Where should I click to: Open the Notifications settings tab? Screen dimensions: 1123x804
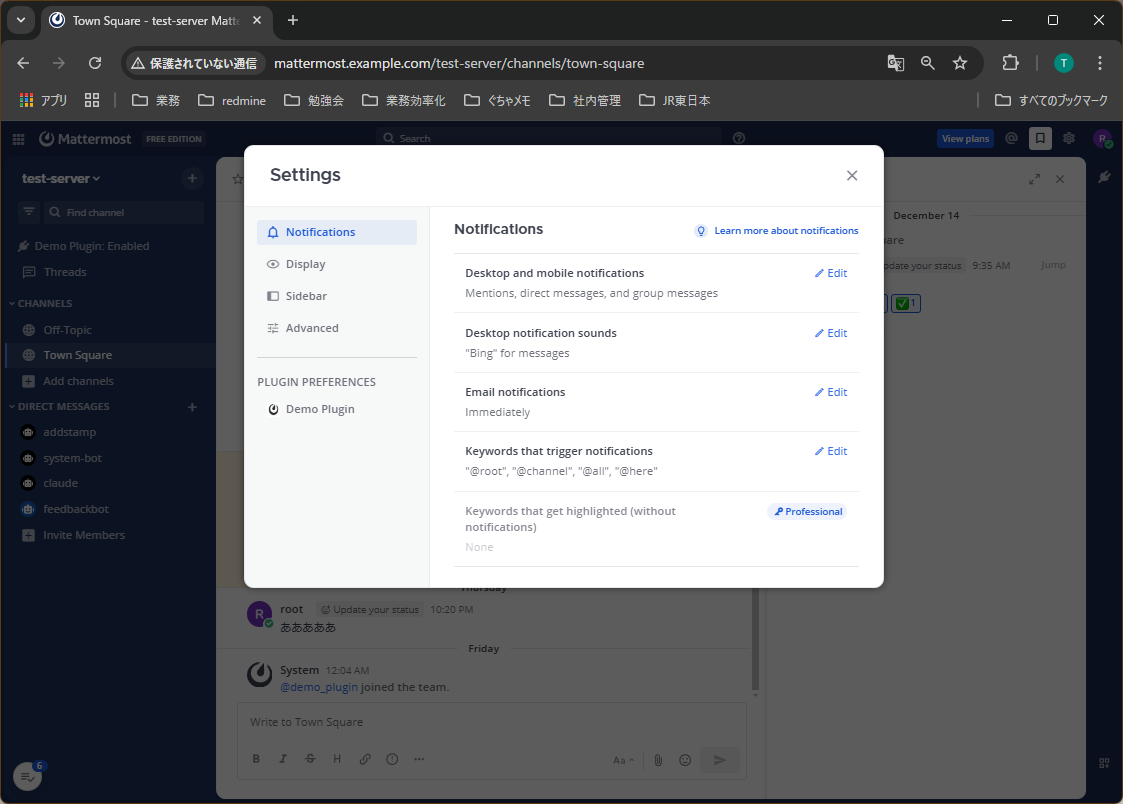click(337, 232)
